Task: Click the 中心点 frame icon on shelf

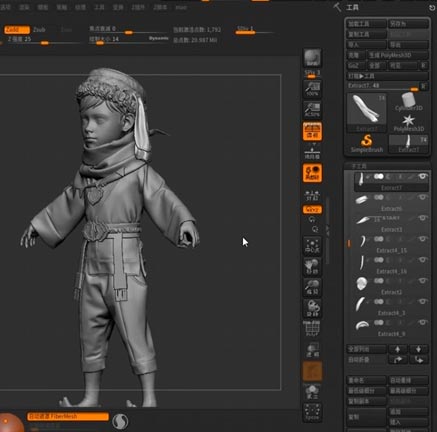Action: (x=312, y=246)
